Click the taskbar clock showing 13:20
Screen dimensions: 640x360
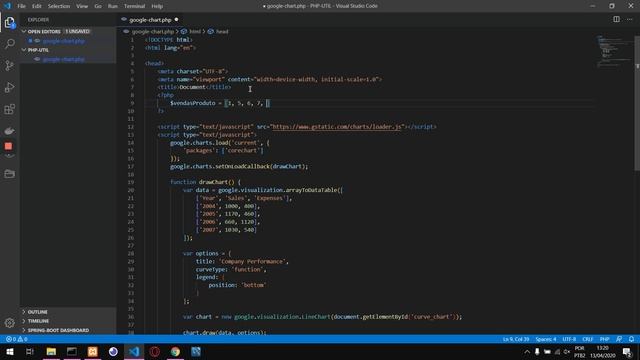click(x=602, y=352)
